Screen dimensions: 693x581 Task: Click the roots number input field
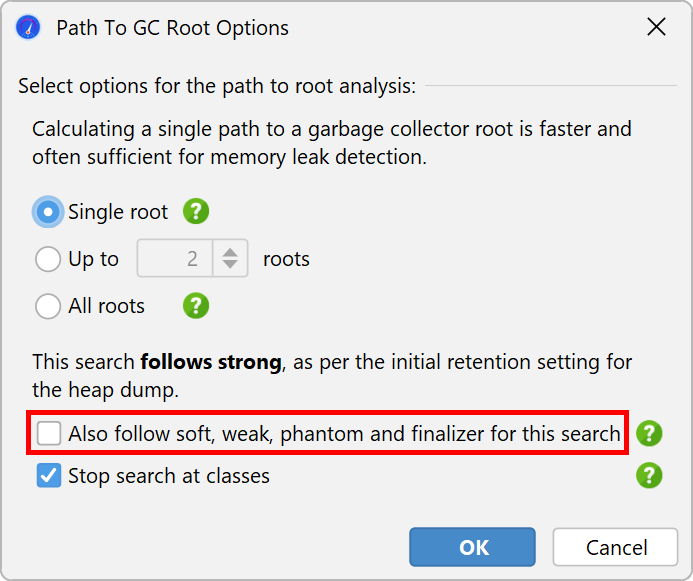[175, 258]
